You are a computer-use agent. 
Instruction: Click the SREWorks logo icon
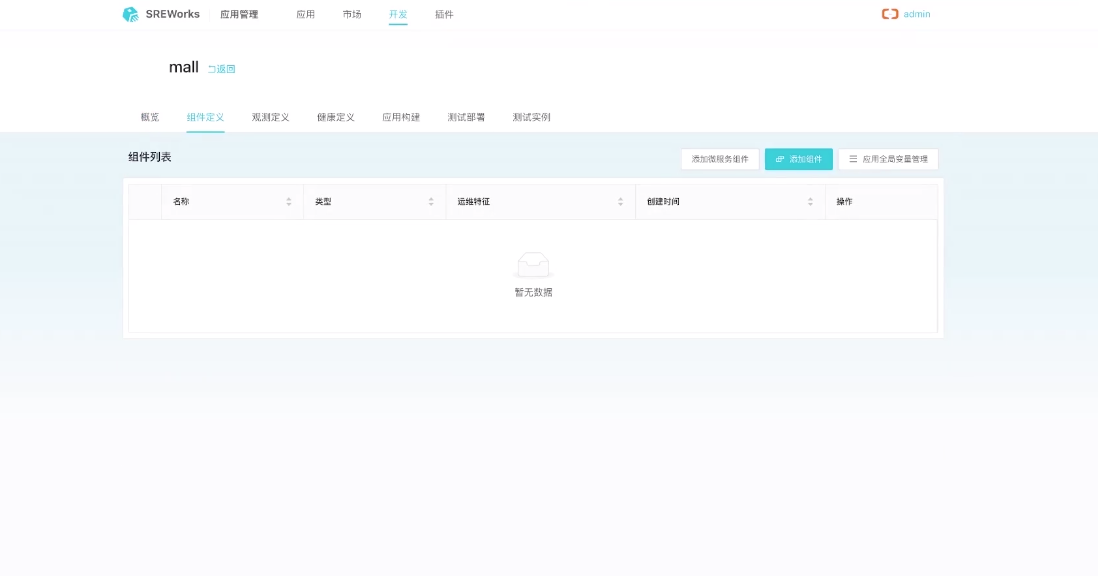point(130,14)
